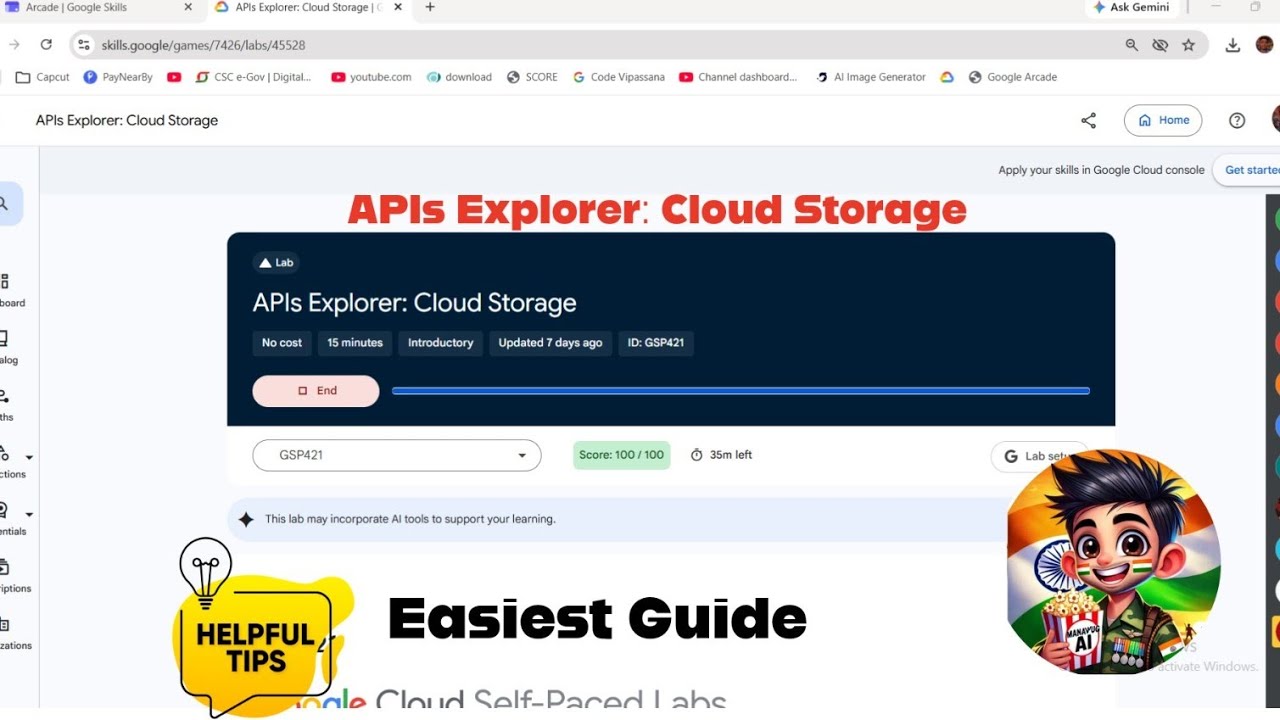Click the share icon in the page header
This screenshot has height=720, width=1280.
tap(1089, 120)
